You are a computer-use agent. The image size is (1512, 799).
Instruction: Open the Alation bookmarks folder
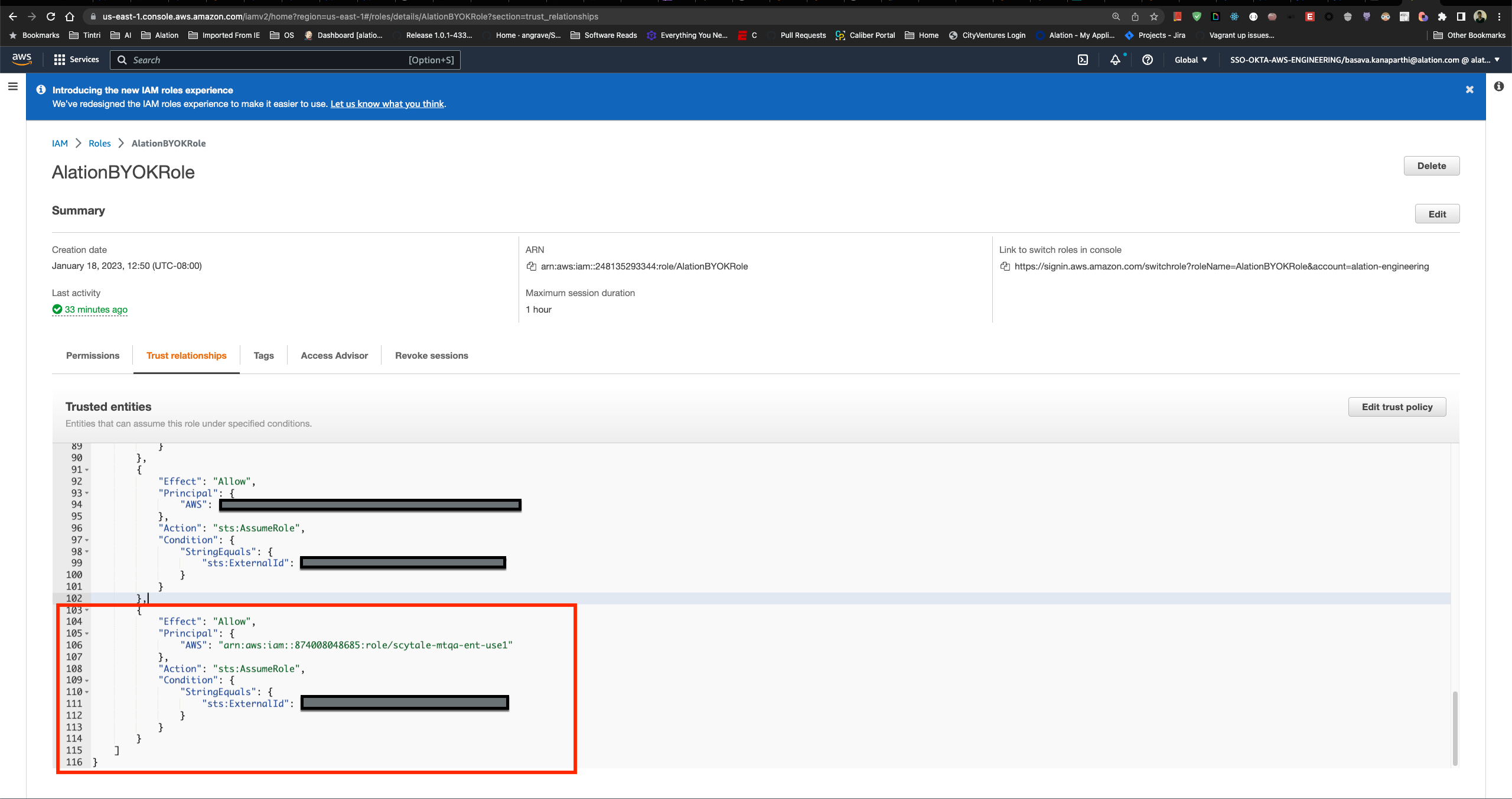pos(160,35)
